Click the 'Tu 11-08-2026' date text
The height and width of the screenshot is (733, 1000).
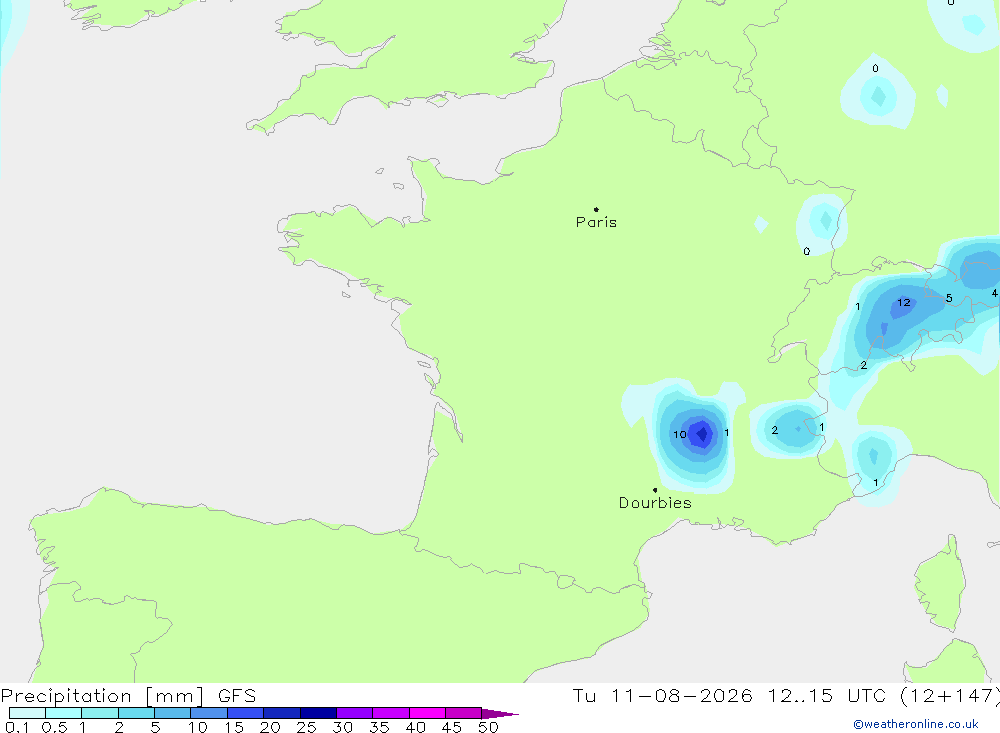click(662, 696)
